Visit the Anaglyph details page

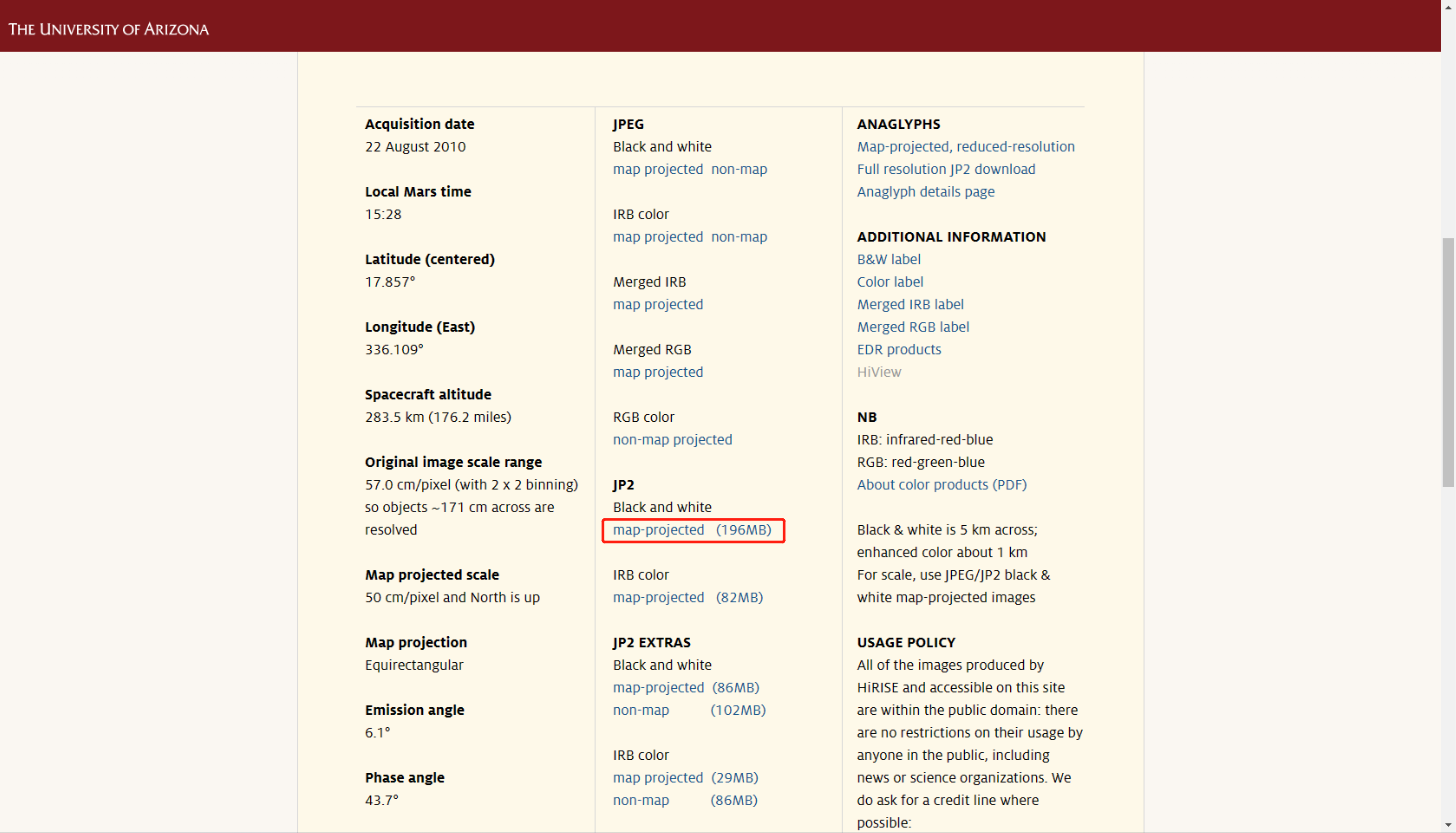[x=925, y=192]
